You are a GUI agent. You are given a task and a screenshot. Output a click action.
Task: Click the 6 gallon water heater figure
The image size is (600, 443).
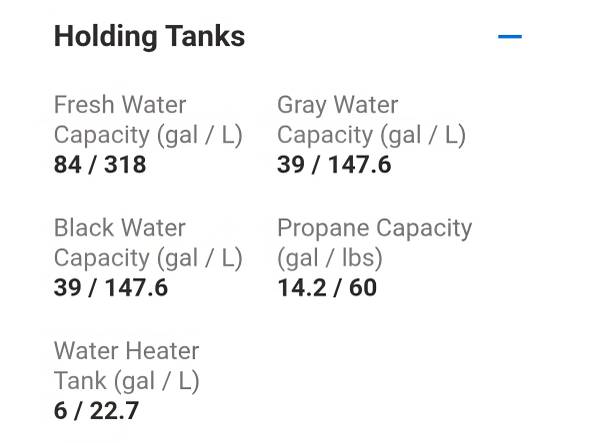[x=60, y=411]
